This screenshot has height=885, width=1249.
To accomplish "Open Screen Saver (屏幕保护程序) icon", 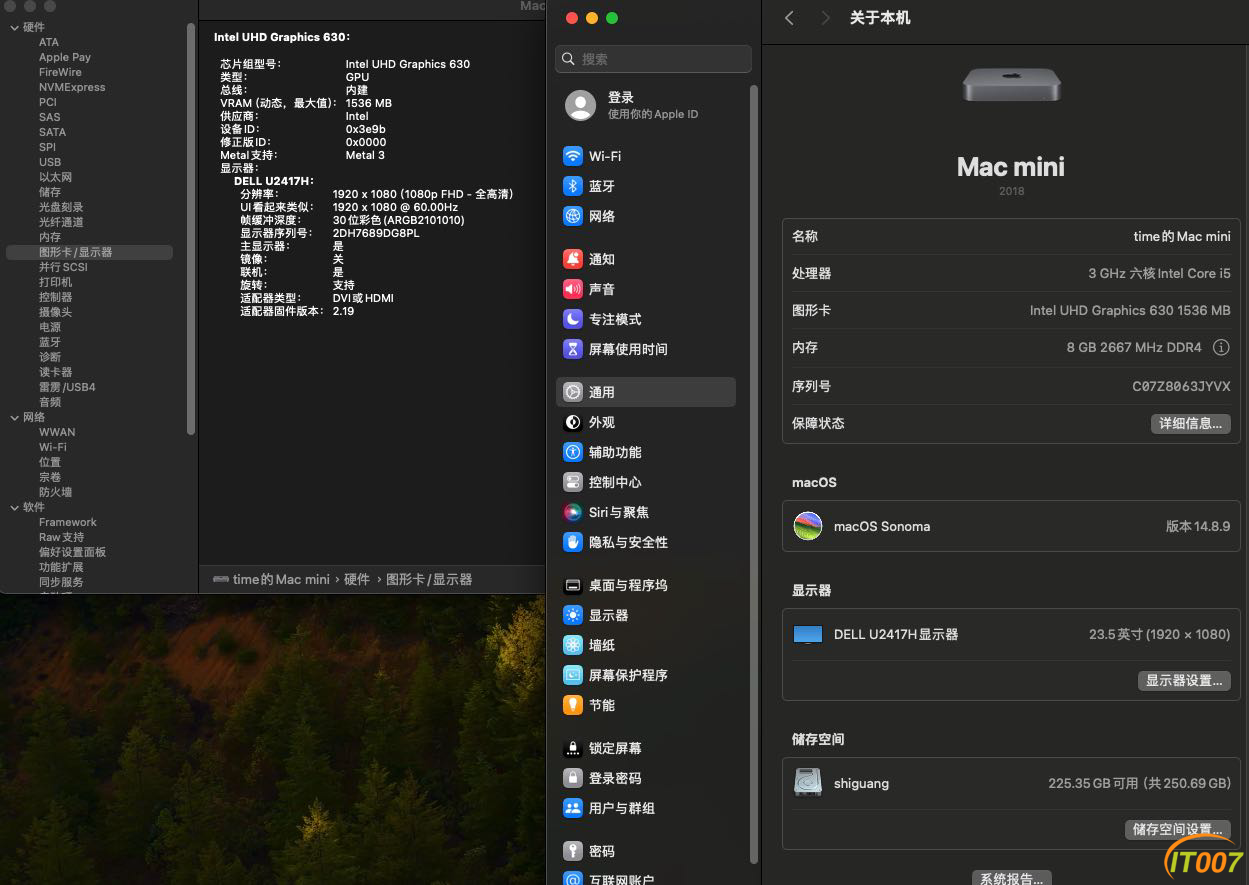I will (x=573, y=675).
